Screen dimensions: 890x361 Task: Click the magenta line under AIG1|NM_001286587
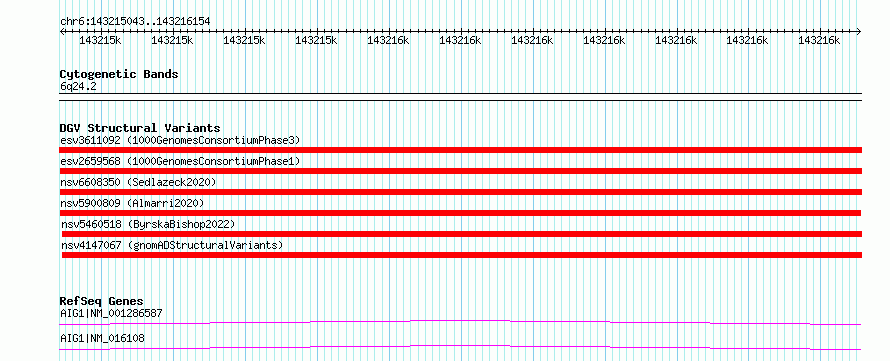tap(460, 323)
